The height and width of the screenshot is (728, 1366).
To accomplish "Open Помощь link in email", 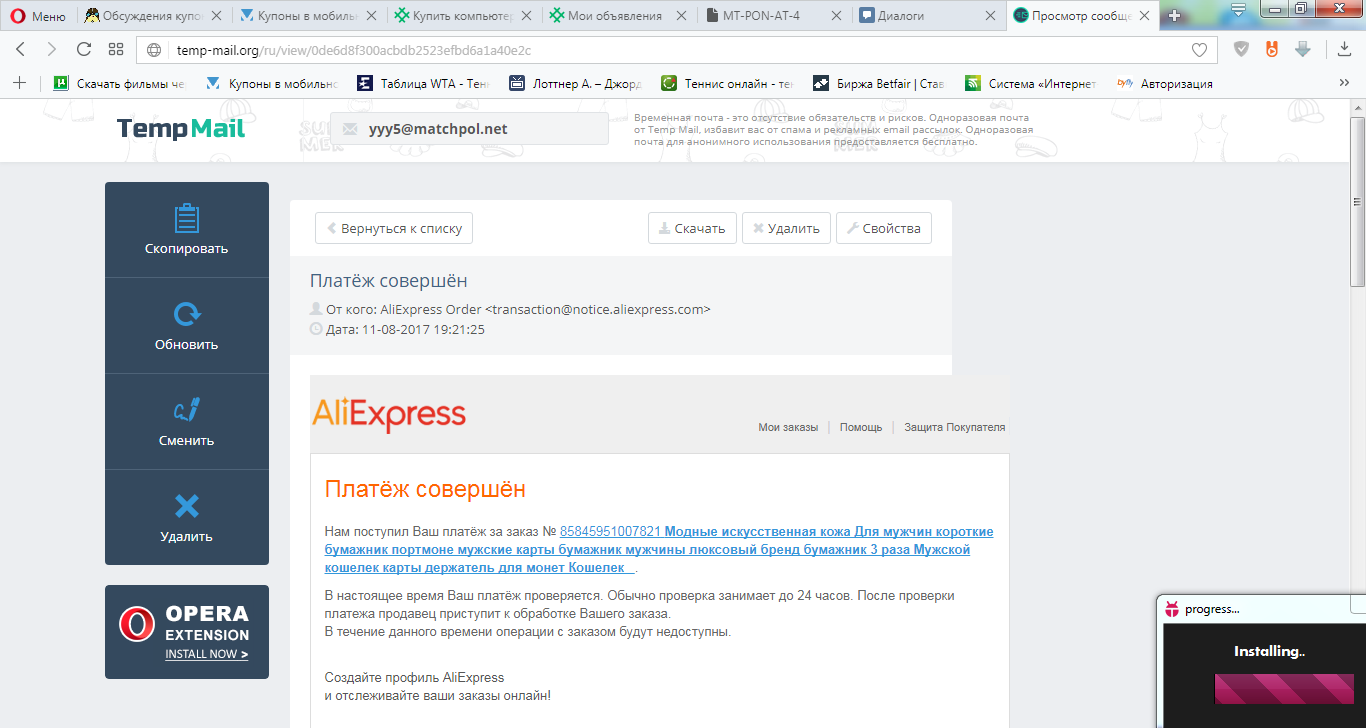I will 861,427.
